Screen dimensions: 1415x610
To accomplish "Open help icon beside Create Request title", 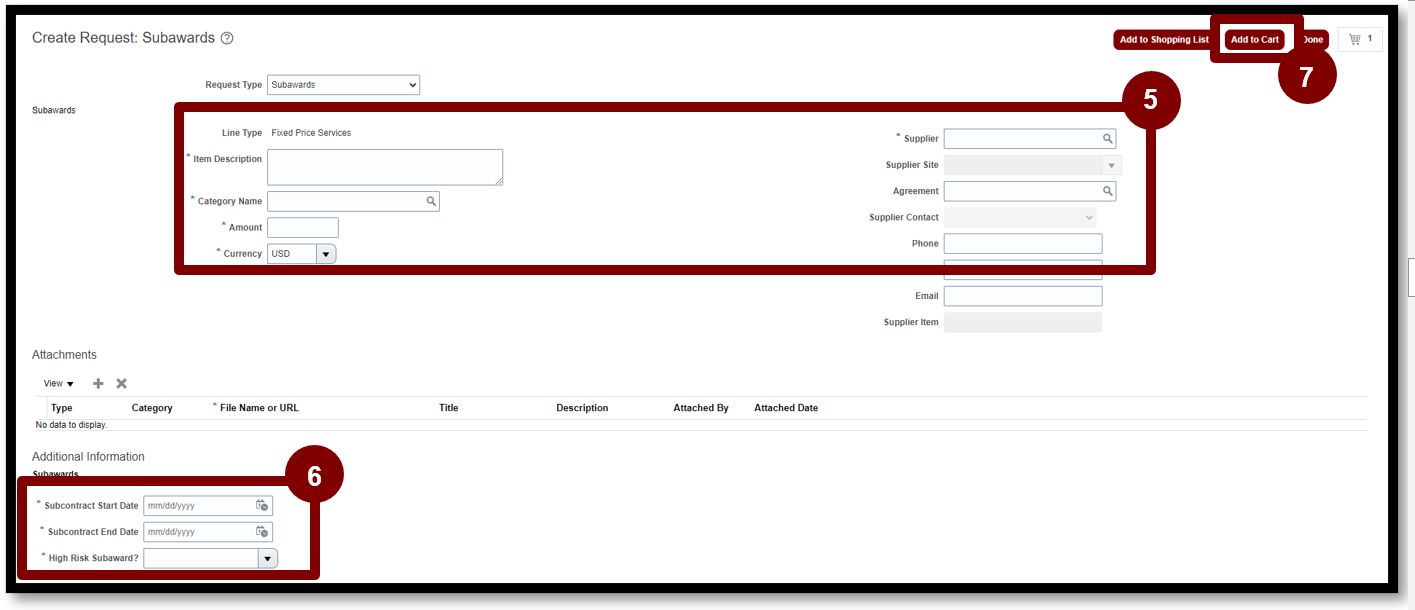I will [x=227, y=38].
